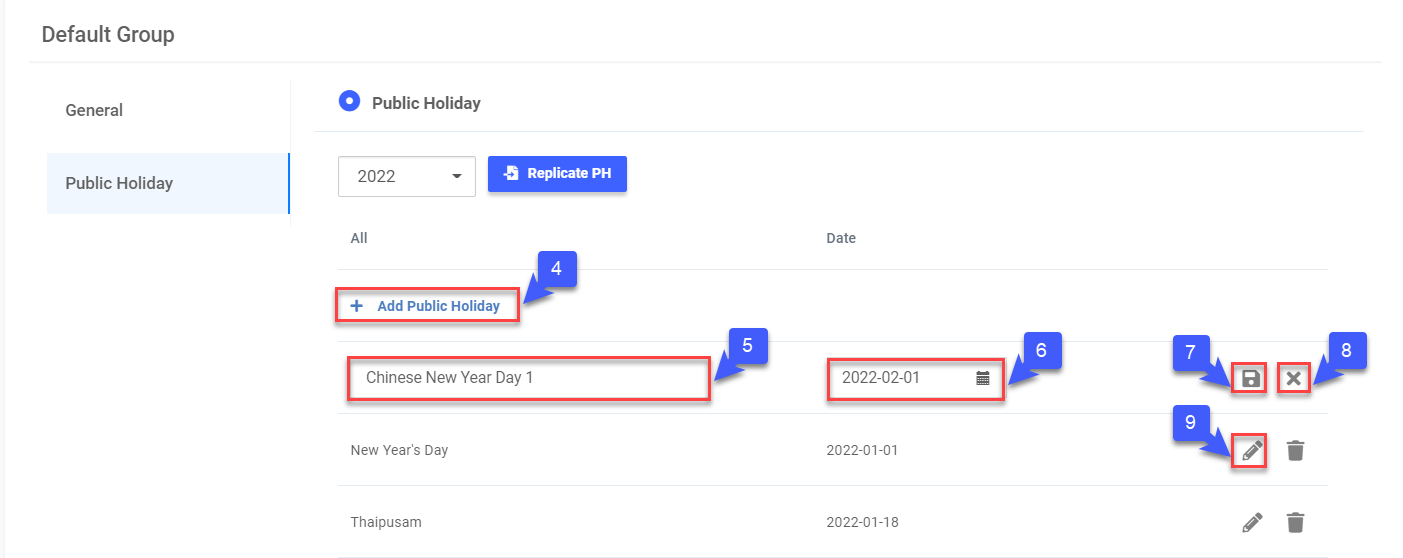Click the year dropdown arrow

[457, 176]
